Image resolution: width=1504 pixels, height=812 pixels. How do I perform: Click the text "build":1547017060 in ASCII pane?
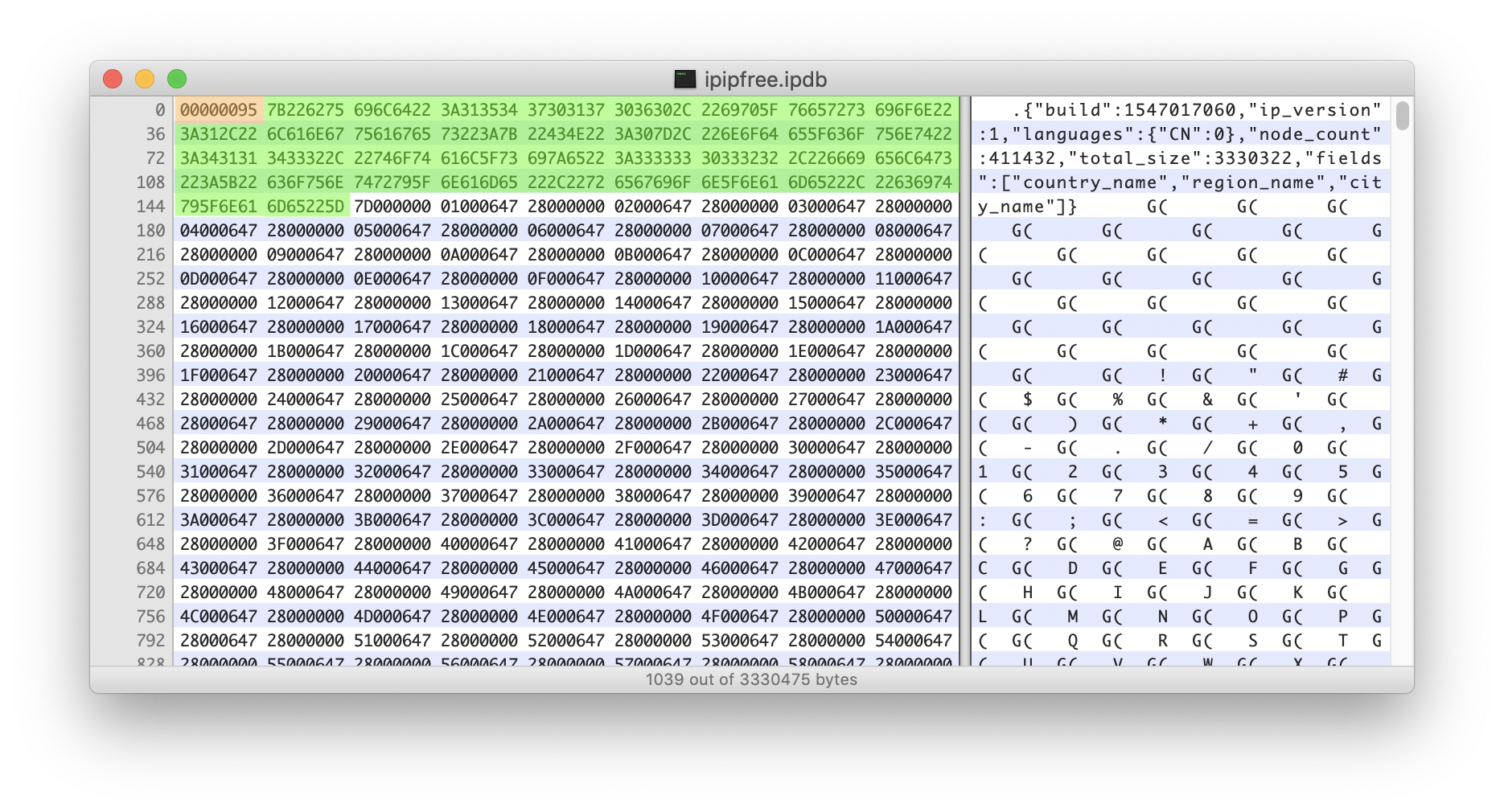coord(1135,110)
